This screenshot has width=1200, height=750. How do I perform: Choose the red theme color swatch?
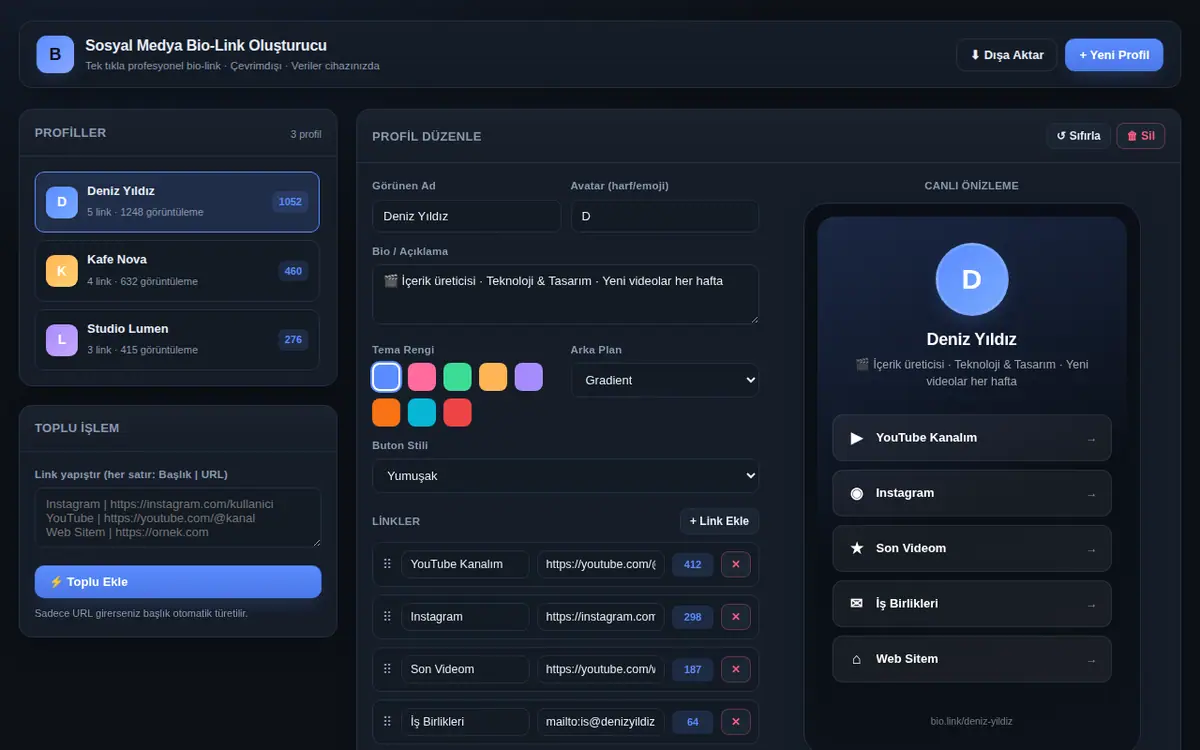click(x=457, y=412)
